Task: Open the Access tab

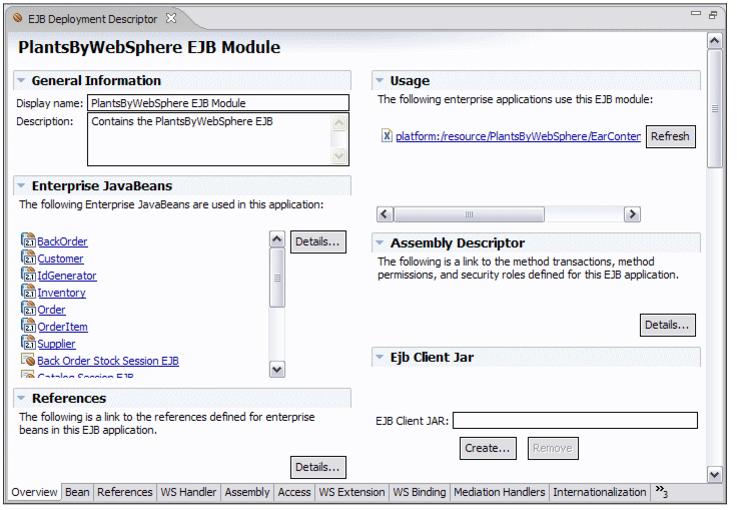Action: click(x=294, y=492)
